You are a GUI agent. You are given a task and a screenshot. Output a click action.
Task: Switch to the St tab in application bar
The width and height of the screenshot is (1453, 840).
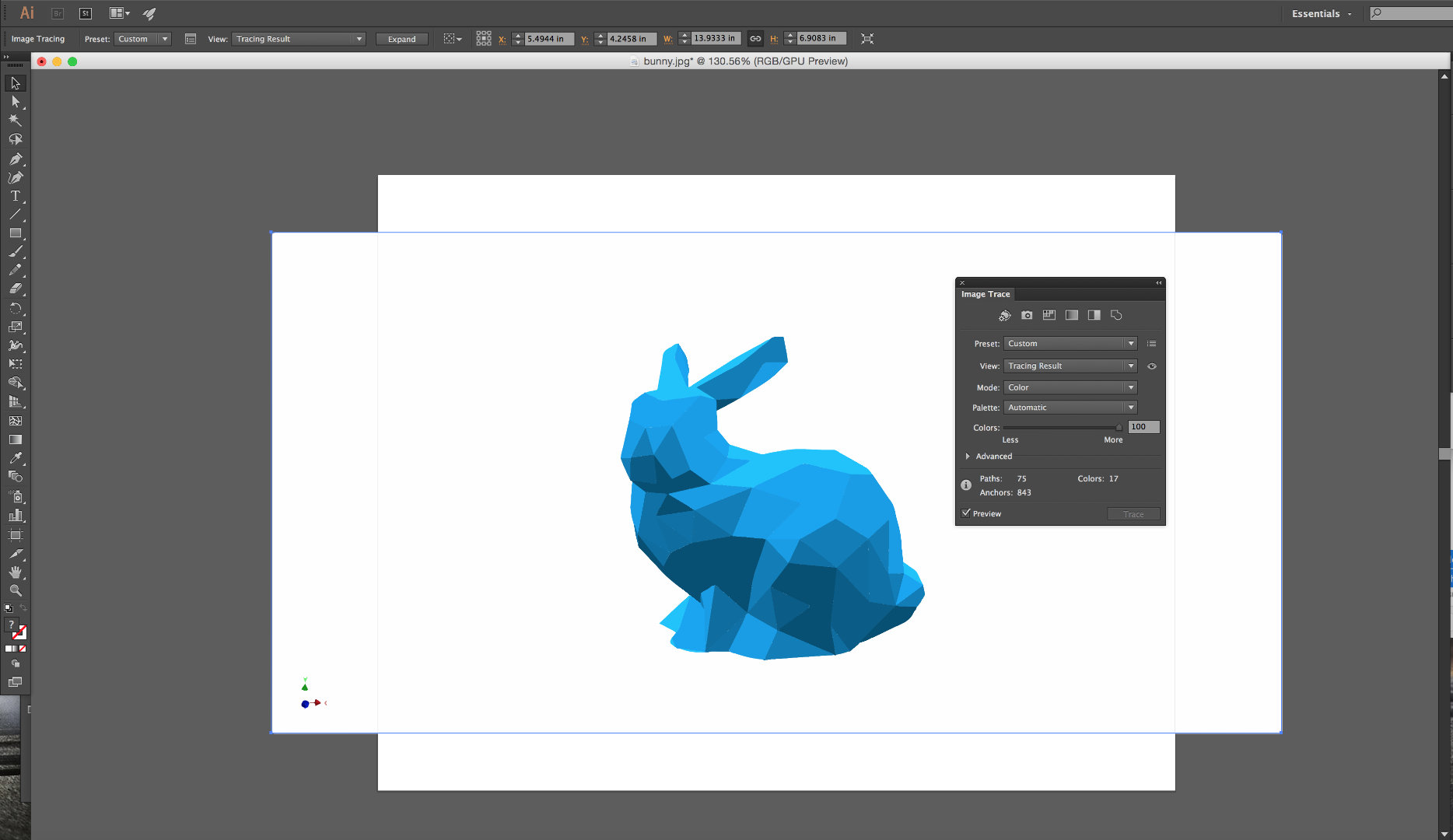pos(85,13)
